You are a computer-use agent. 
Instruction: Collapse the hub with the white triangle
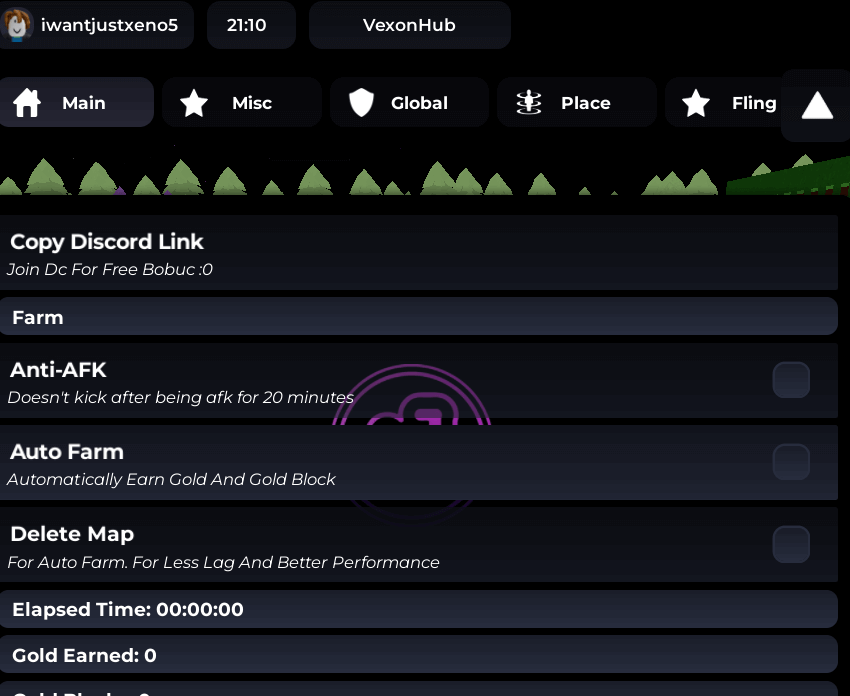817,105
